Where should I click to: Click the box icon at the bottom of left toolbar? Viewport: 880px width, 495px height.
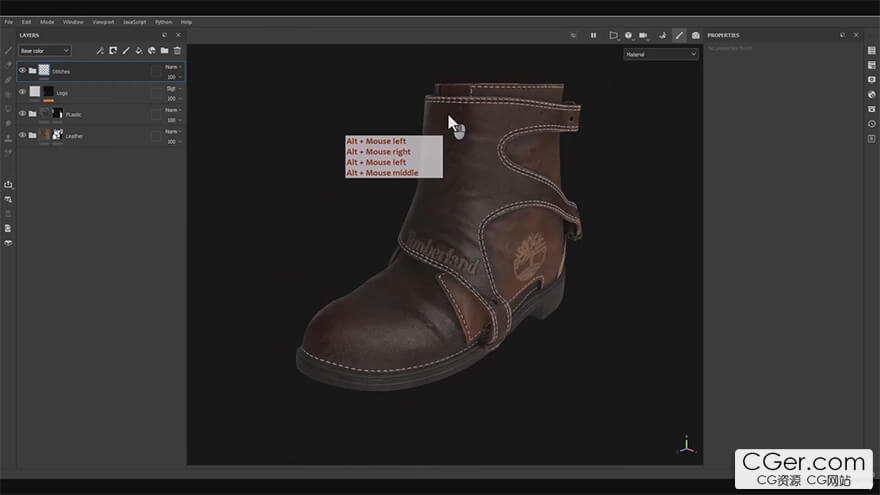tap(8, 243)
